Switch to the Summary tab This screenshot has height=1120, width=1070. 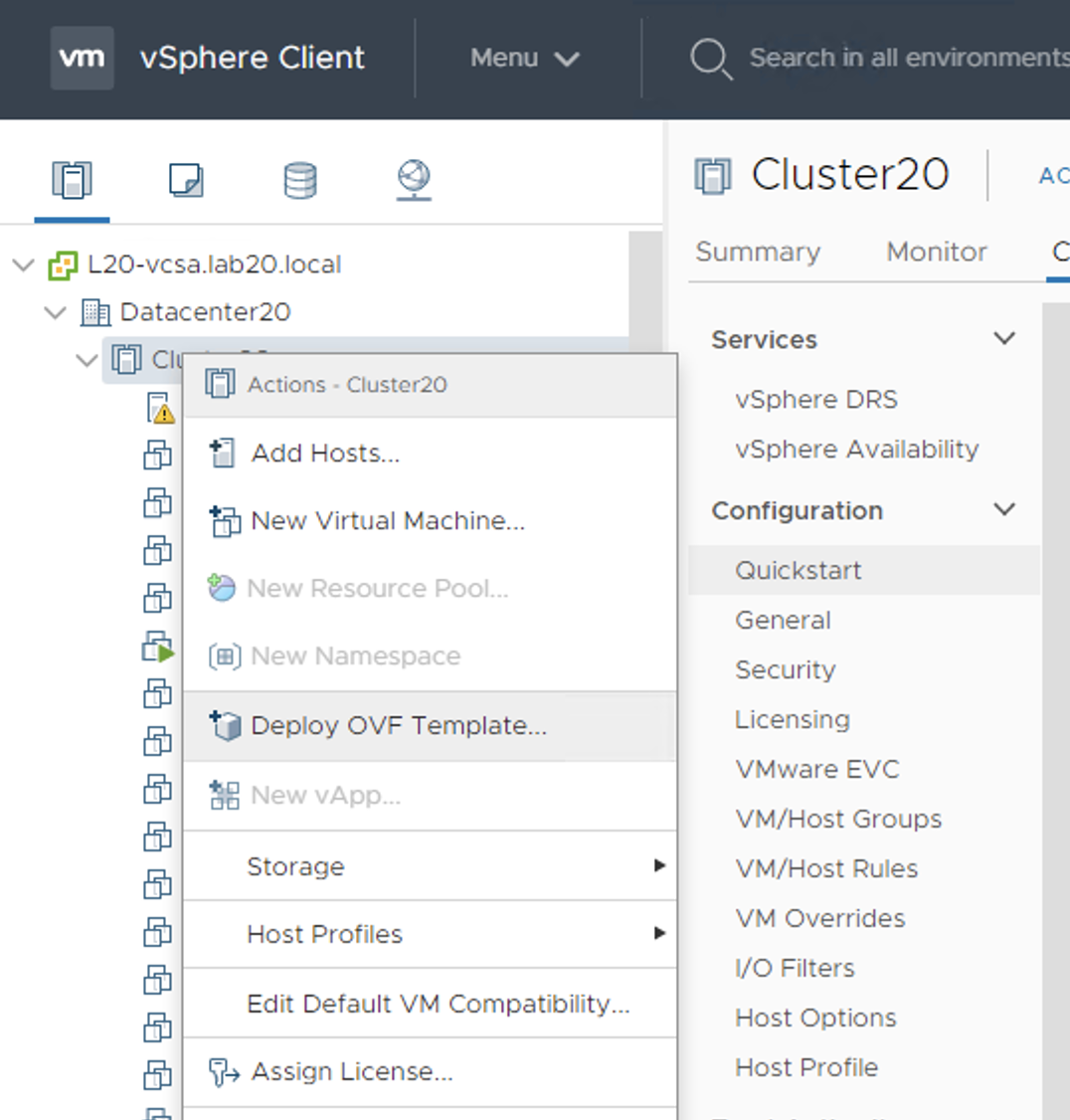(x=758, y=252)
